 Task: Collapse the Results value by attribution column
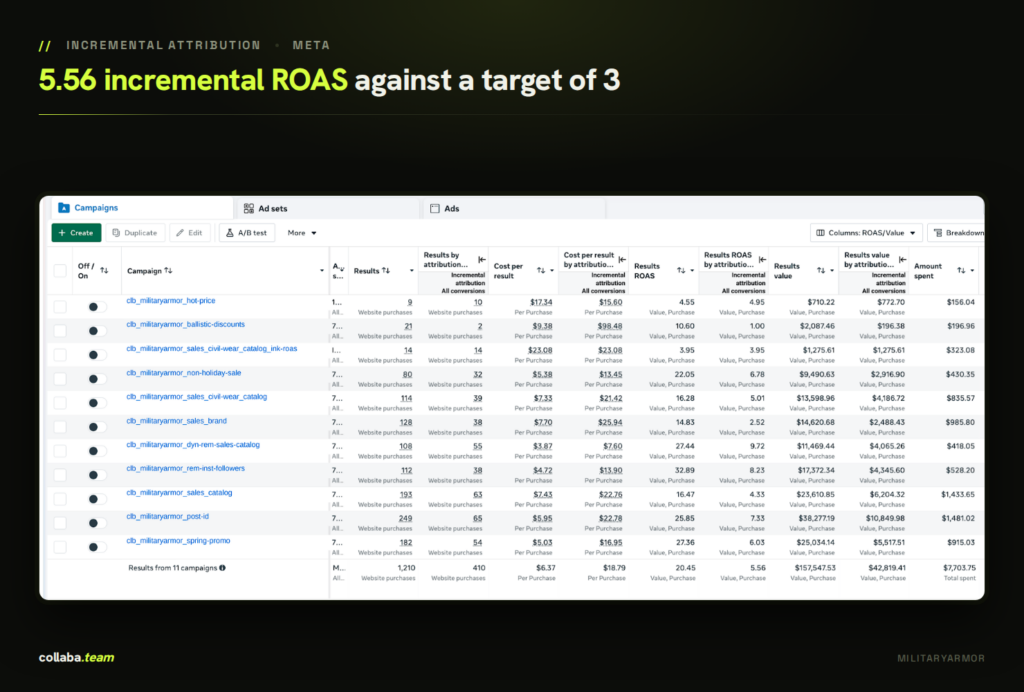pyautogui.click(x=903, y=259)
